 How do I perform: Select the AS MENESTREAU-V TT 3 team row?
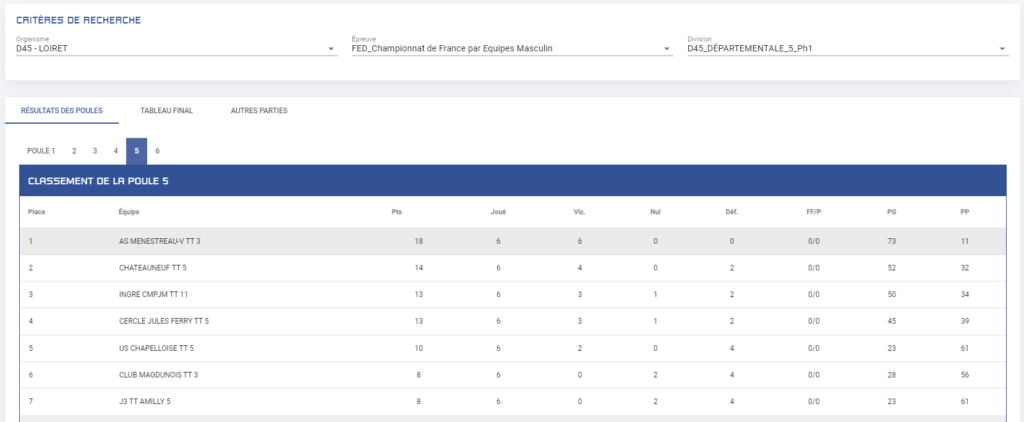pyautogui.click(x=513, y=241)
